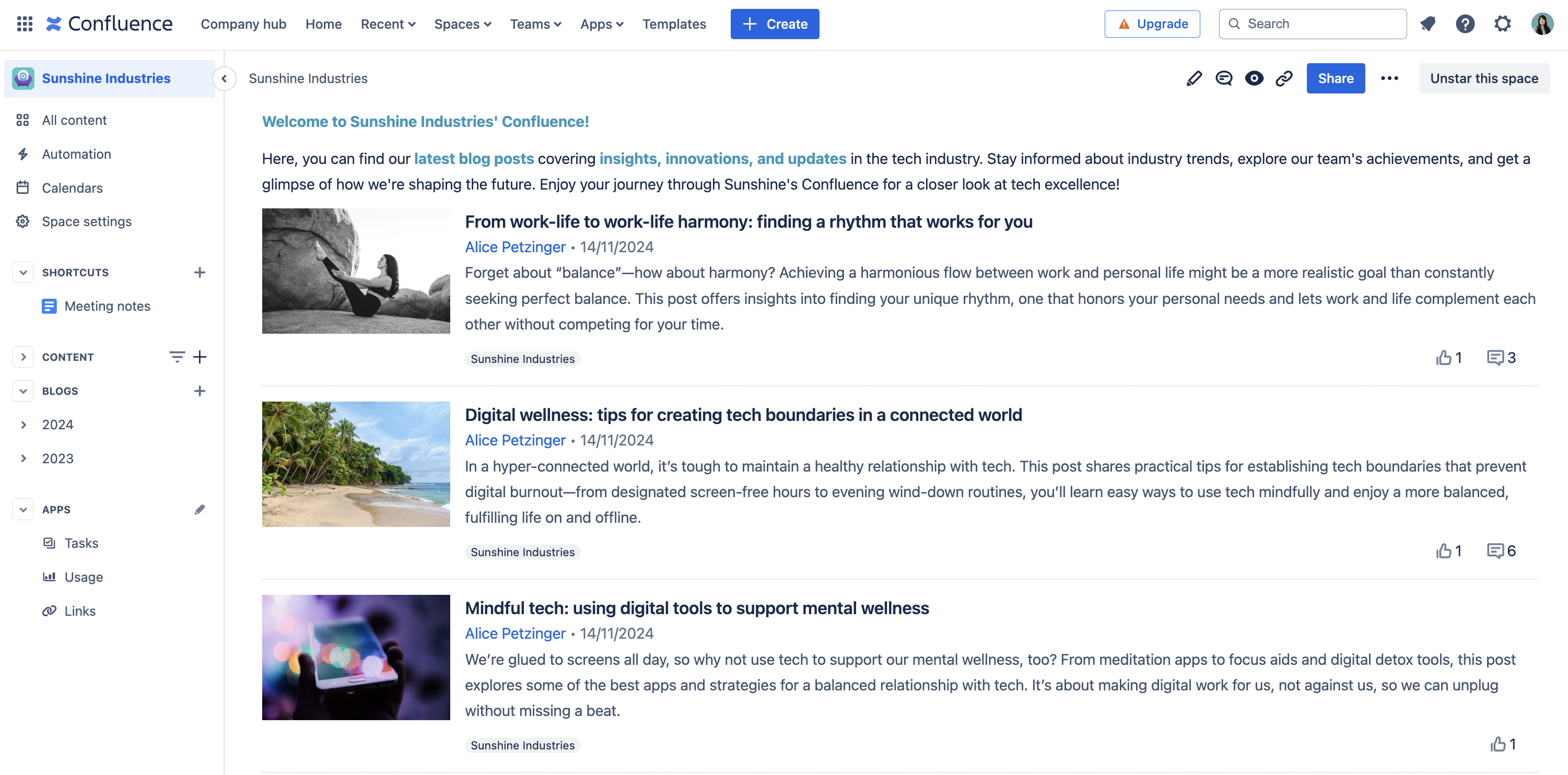Toggle the watch eye icon

click(1254, 78)
